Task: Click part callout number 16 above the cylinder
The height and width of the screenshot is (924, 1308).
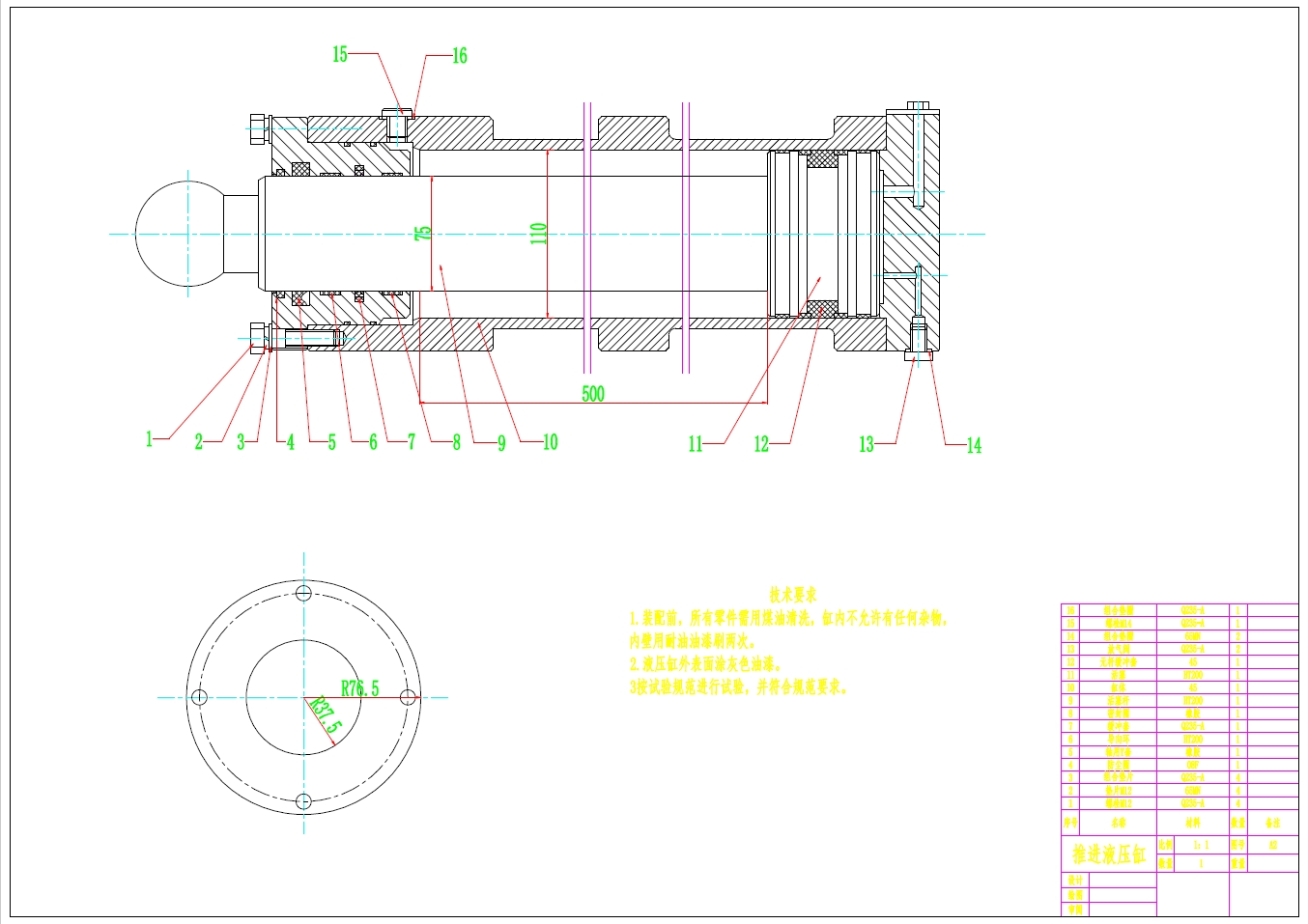Action: tap(460, 56)
